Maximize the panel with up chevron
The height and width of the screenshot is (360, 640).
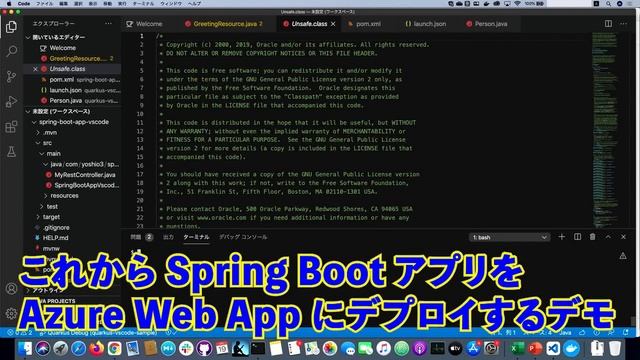[608, 237]
